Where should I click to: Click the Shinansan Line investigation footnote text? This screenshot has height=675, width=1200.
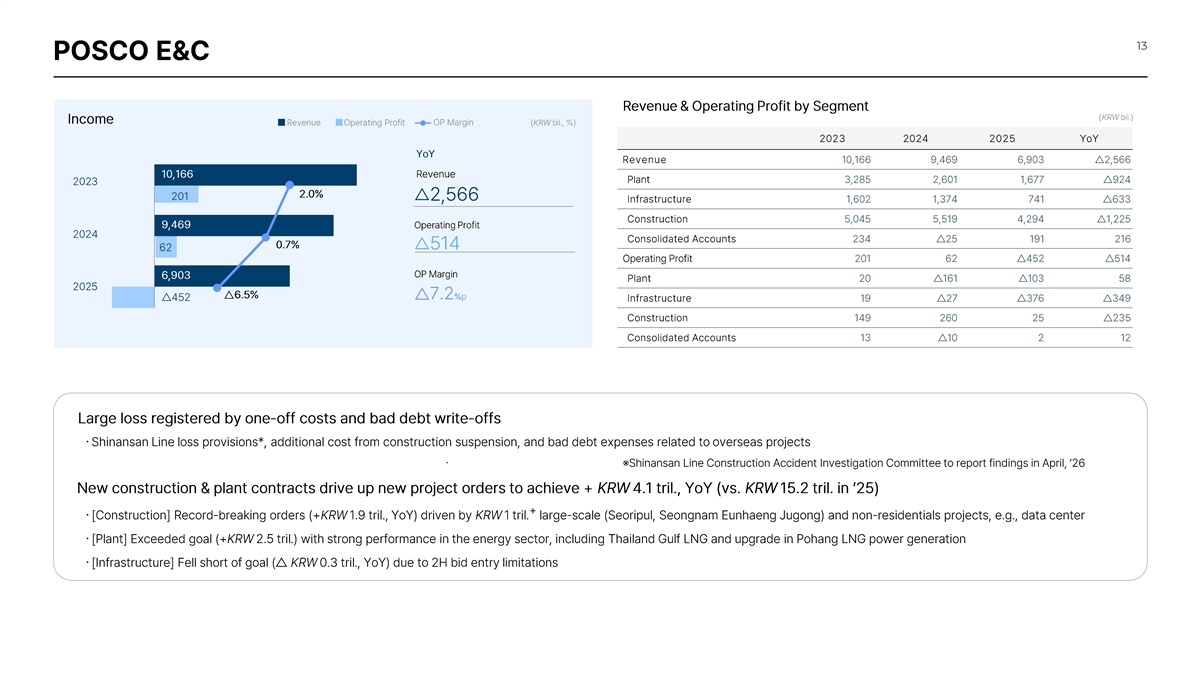tap(853, 462)
